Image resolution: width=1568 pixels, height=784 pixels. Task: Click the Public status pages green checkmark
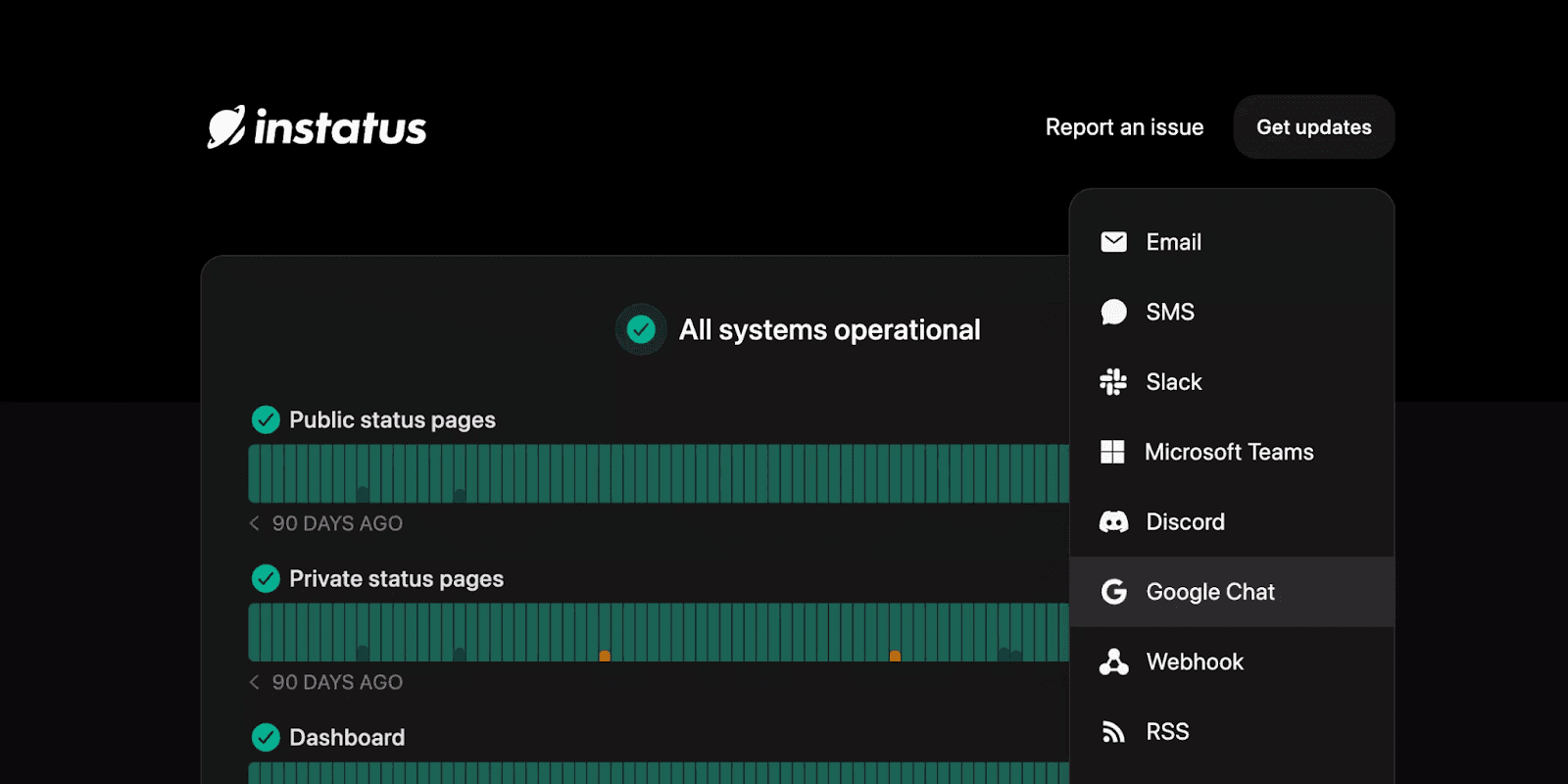(x=266, y=419)
